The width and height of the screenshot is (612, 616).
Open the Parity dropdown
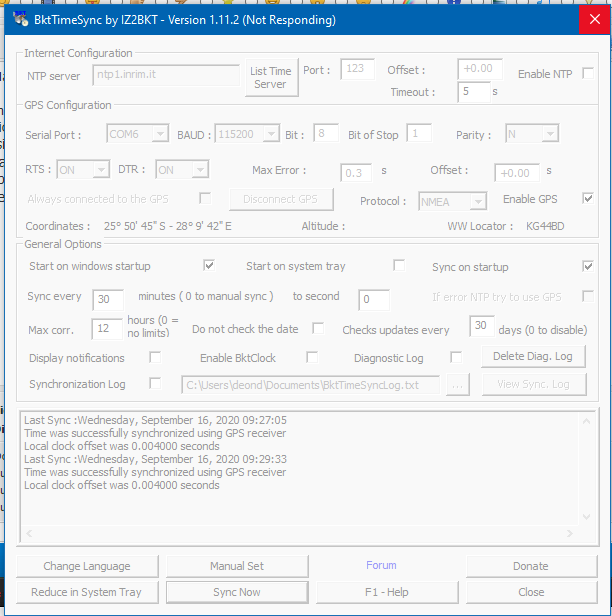[550, 134]
